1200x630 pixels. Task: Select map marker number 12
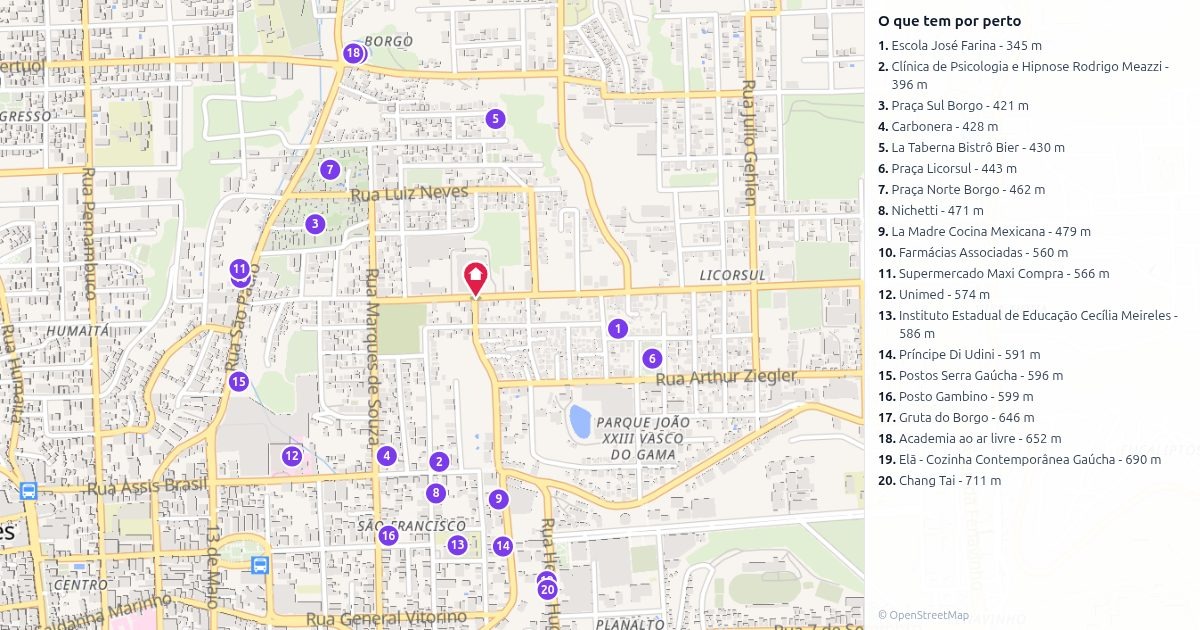point(292,456)
